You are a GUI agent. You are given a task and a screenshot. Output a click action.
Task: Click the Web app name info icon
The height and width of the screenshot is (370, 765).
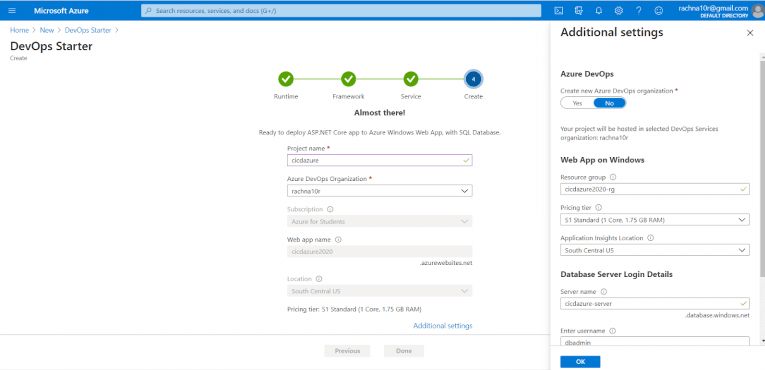pyautogui.click(x=338, y=240)
